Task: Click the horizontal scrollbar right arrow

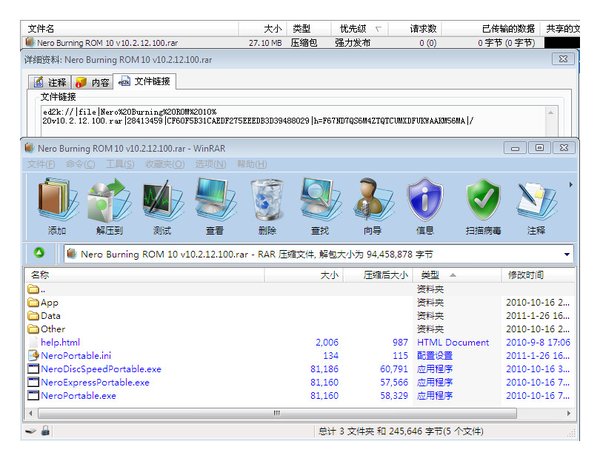Action: tap(569, 413)
